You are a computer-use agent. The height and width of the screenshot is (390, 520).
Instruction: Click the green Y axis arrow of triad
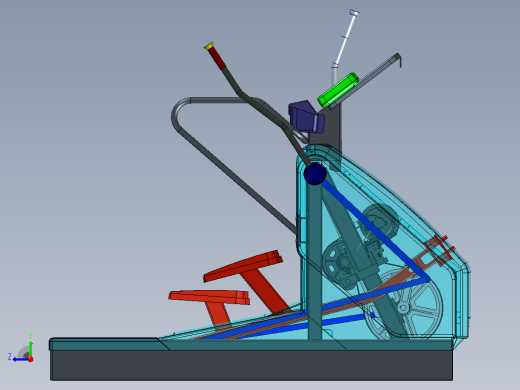coord(30,348)
